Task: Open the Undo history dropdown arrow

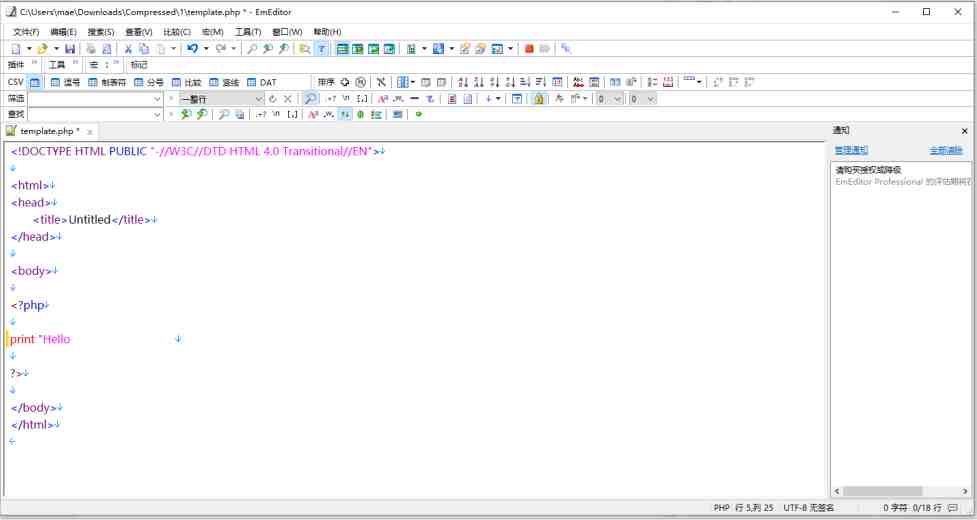Action: [206, 49]
